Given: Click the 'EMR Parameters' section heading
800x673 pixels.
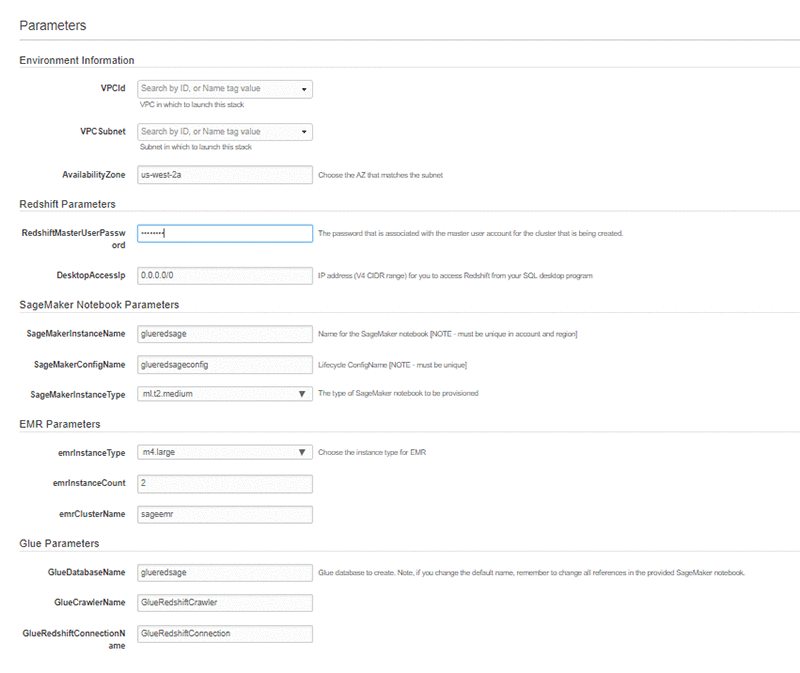Looking at the screenshot, I should pyautogui.click(x=60, y=424).
